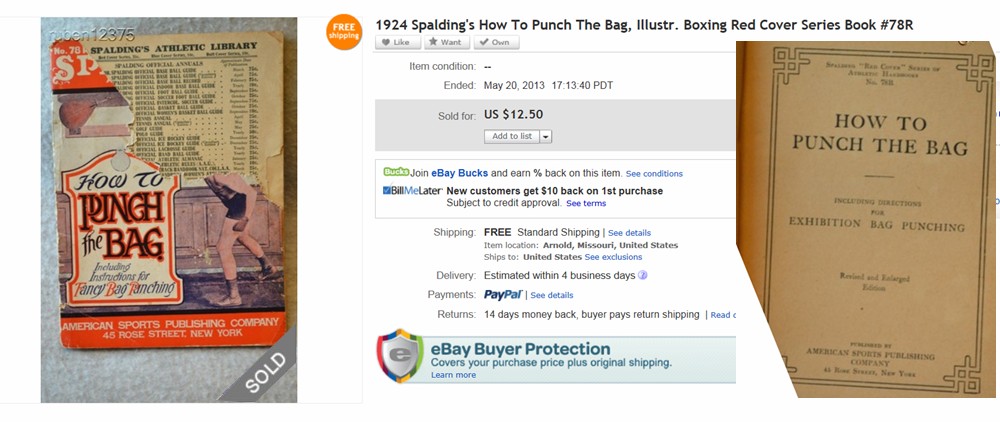Click the delivery estimate help icon

[x=642, y=275]
